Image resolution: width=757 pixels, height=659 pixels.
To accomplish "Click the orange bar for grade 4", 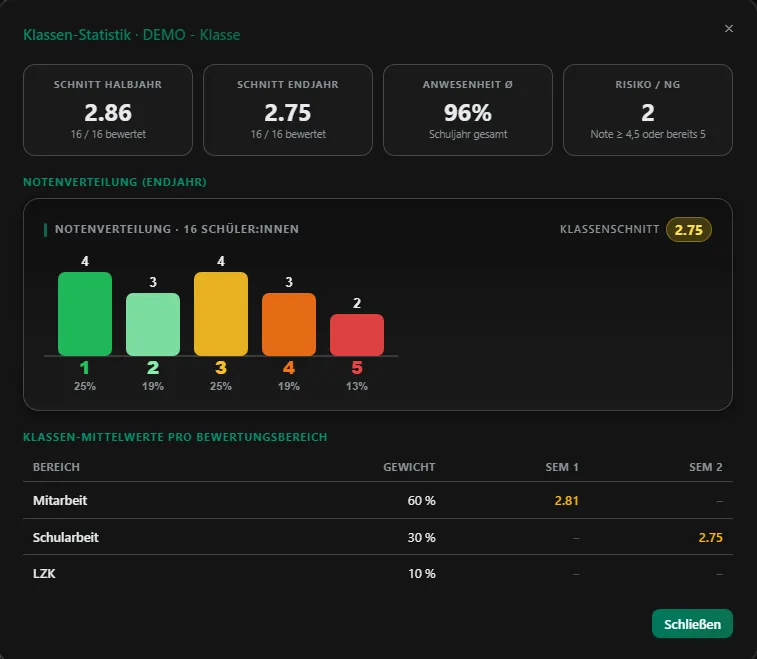I will (x=289, y=324).
